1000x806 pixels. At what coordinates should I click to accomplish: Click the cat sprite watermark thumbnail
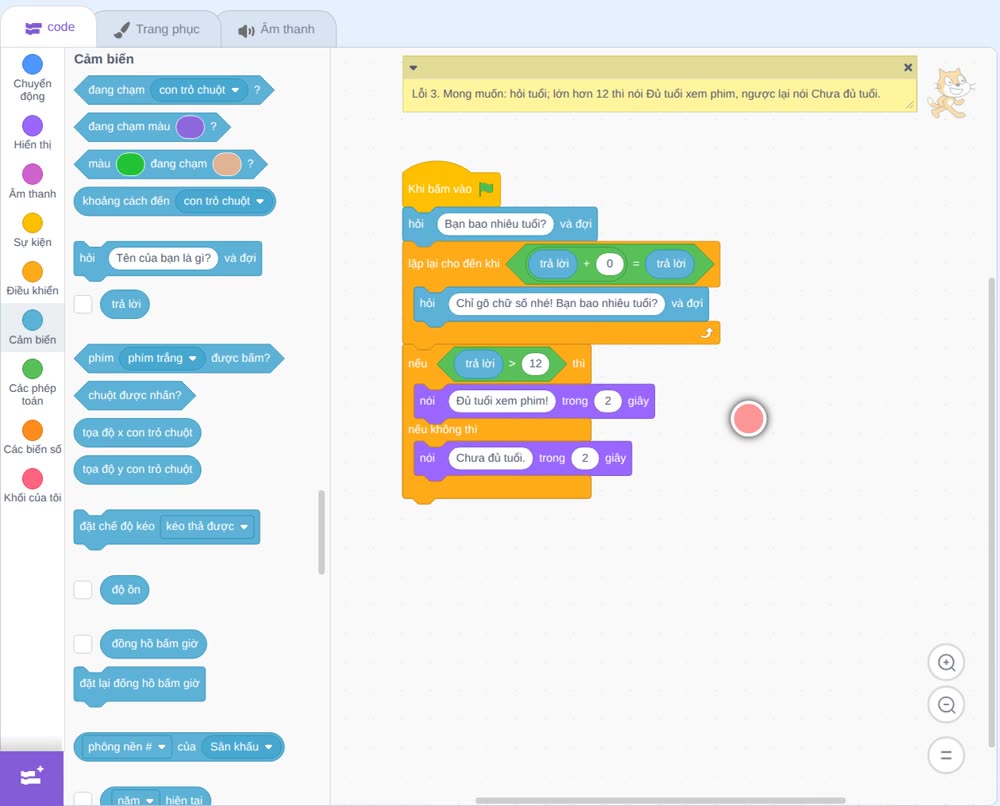(x=951, y=93)
